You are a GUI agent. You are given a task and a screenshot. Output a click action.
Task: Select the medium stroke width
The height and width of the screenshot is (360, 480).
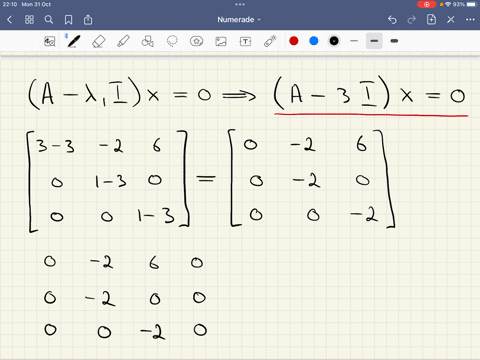(374, 41)
